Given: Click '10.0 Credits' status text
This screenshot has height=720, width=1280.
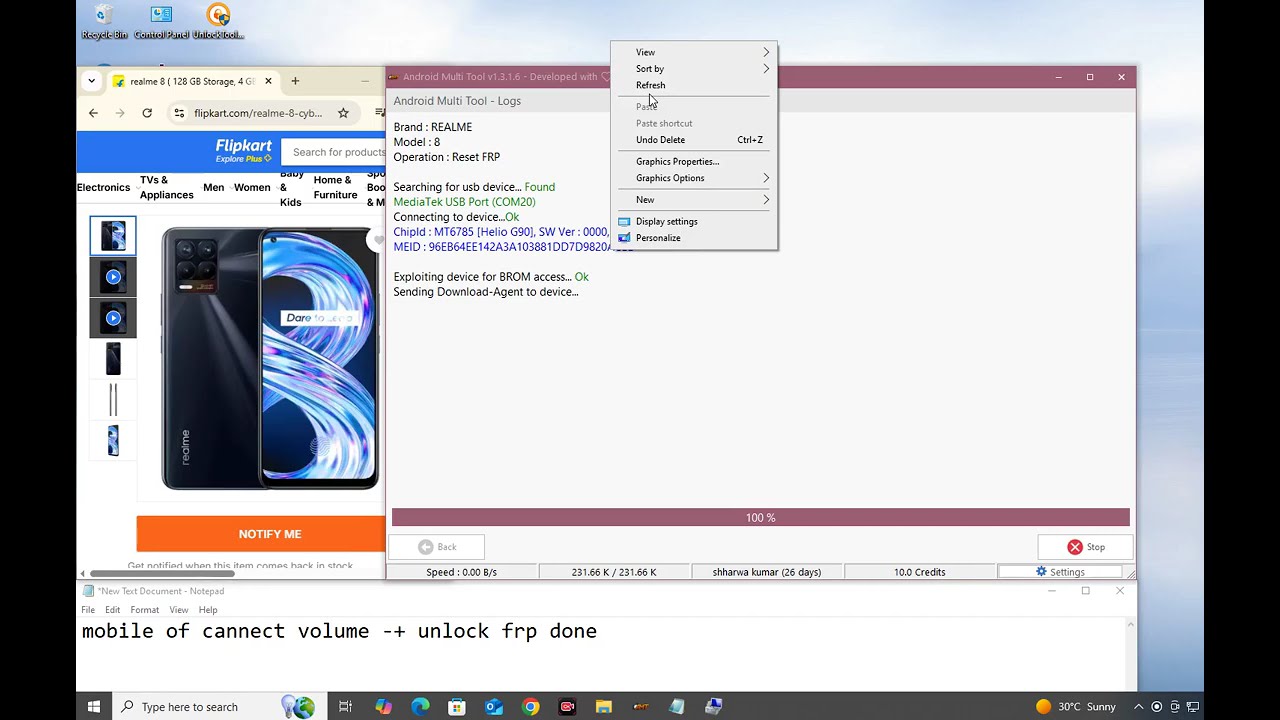Looking at the screenshot, I should coord(919,572).
